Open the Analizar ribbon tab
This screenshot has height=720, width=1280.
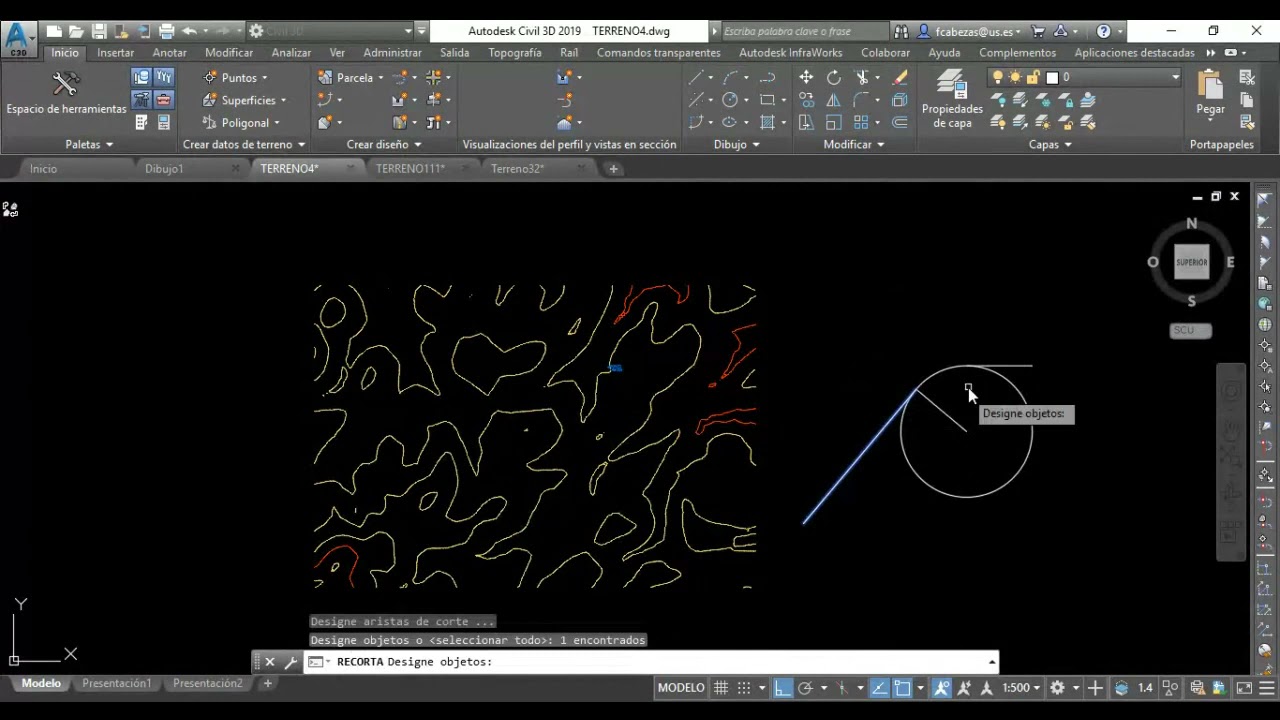click(x=291, y=52)
